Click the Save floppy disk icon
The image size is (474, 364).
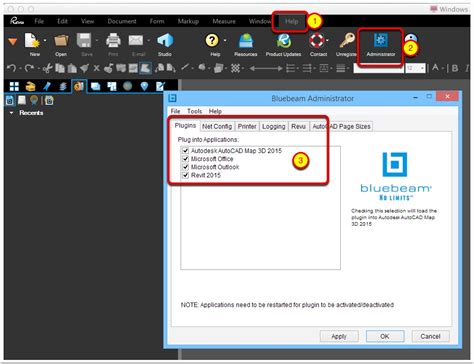[84, 41]
